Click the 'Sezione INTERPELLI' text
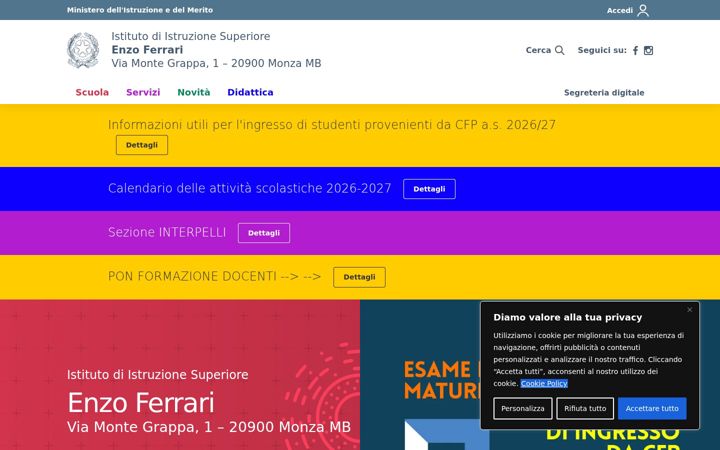 [x=167, y=232]
